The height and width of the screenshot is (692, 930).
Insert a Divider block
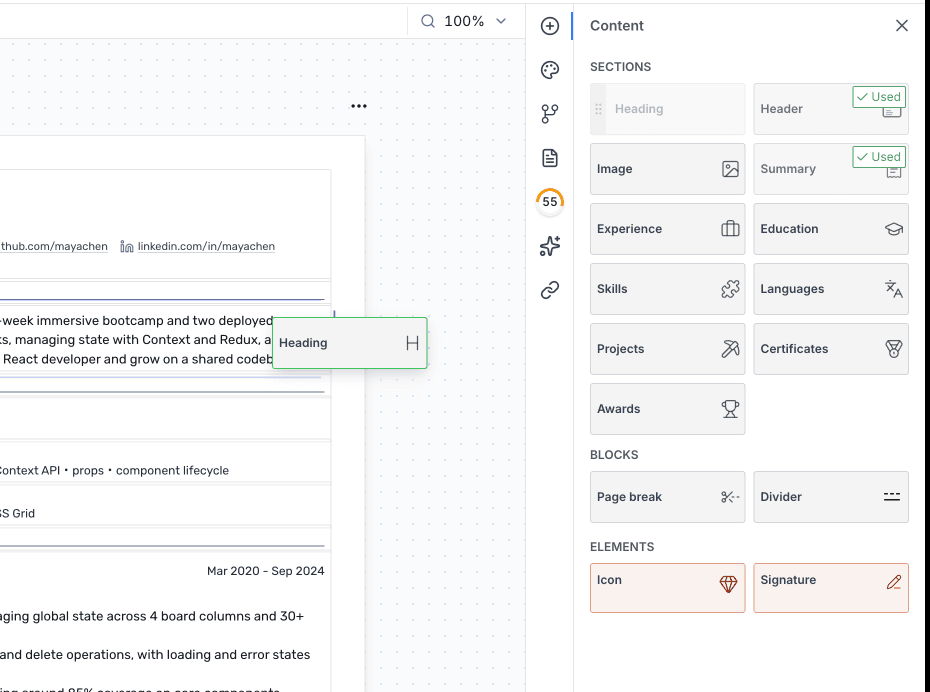click(x=831, y=497)
